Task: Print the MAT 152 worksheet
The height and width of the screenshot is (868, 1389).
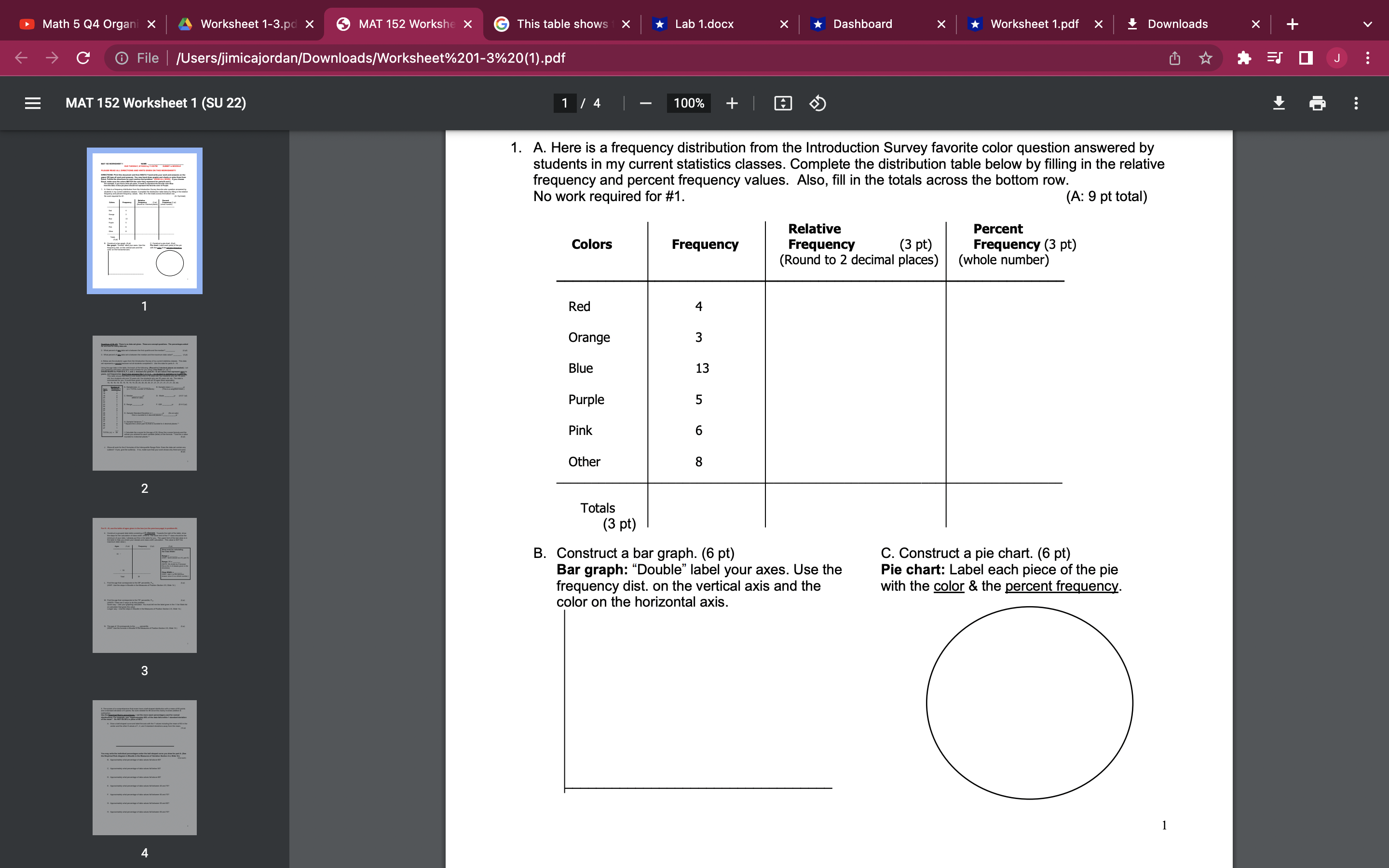Action: (1317, 103)
